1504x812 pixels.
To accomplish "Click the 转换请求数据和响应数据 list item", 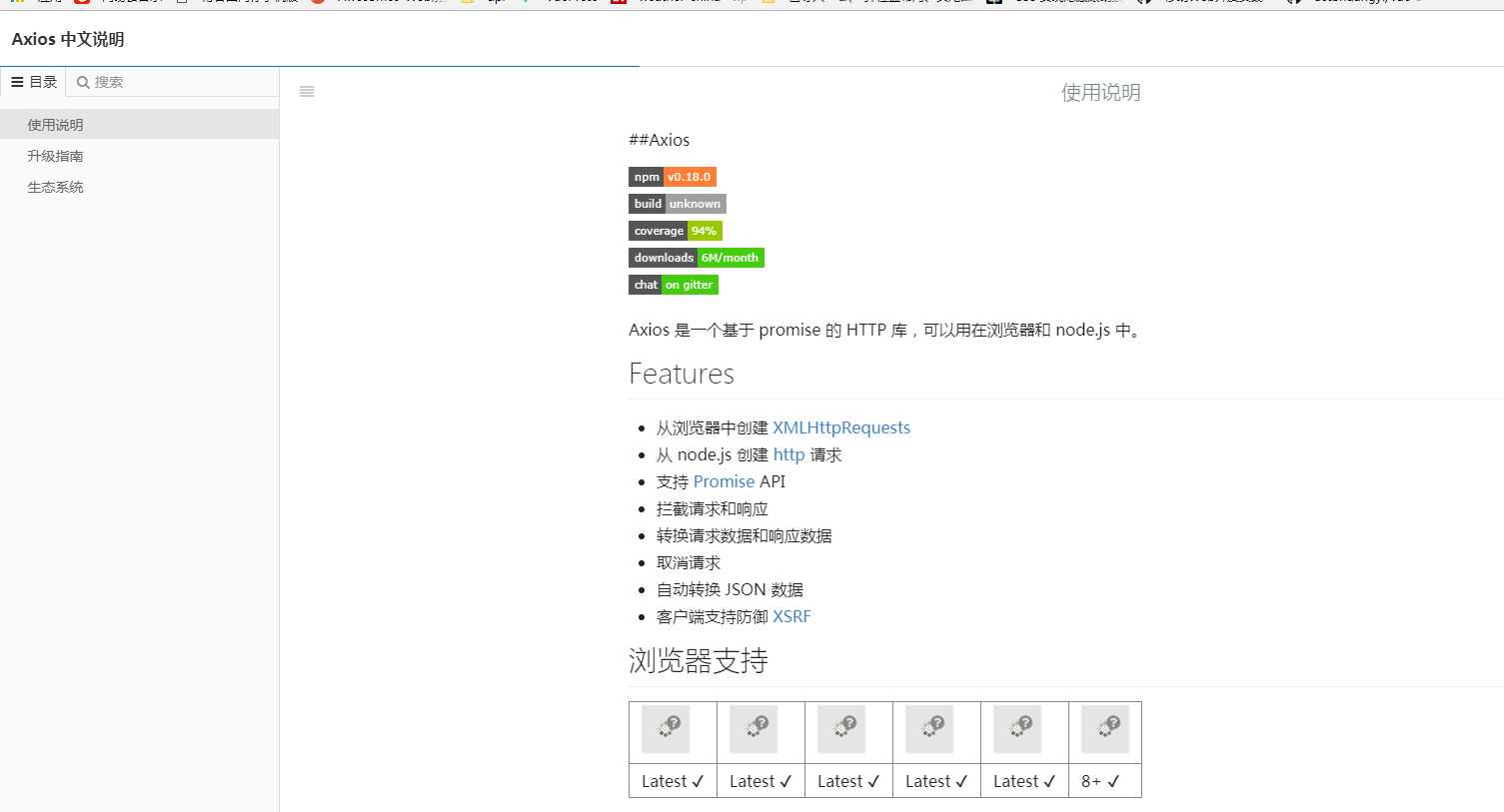I will (x=744, y=535).
